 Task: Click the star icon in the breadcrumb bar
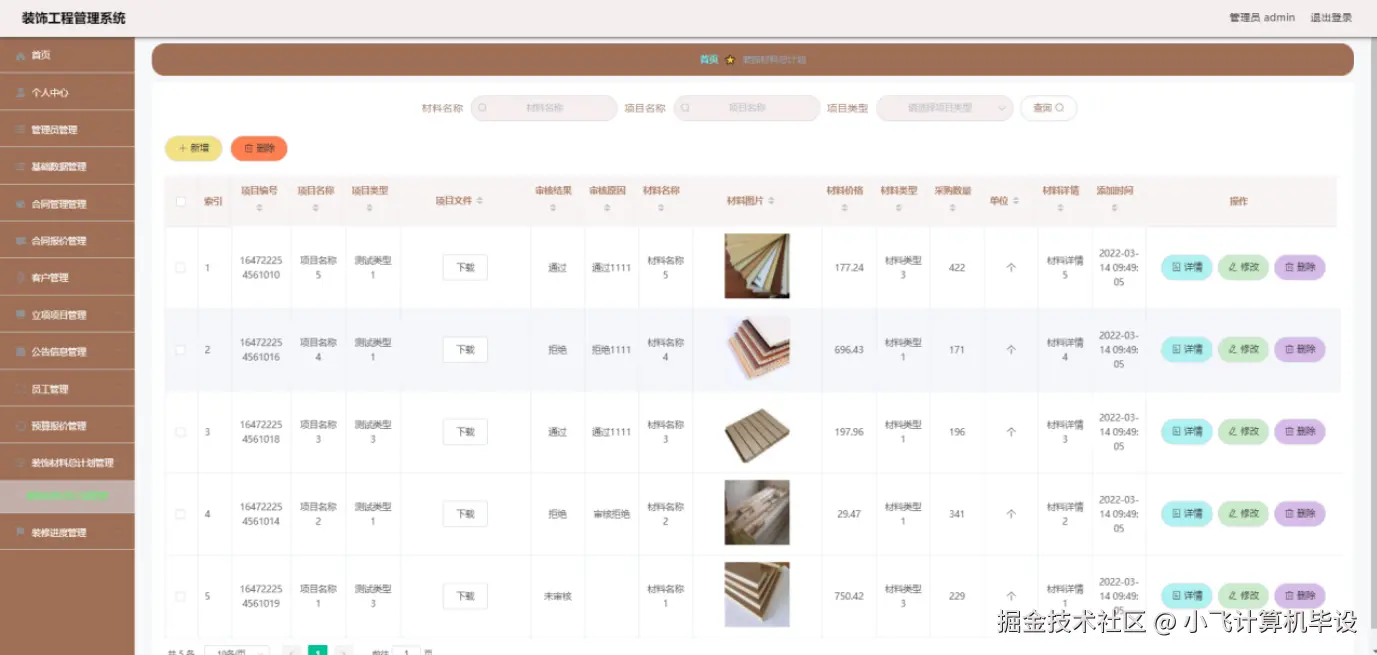click(x=730, y=60)
